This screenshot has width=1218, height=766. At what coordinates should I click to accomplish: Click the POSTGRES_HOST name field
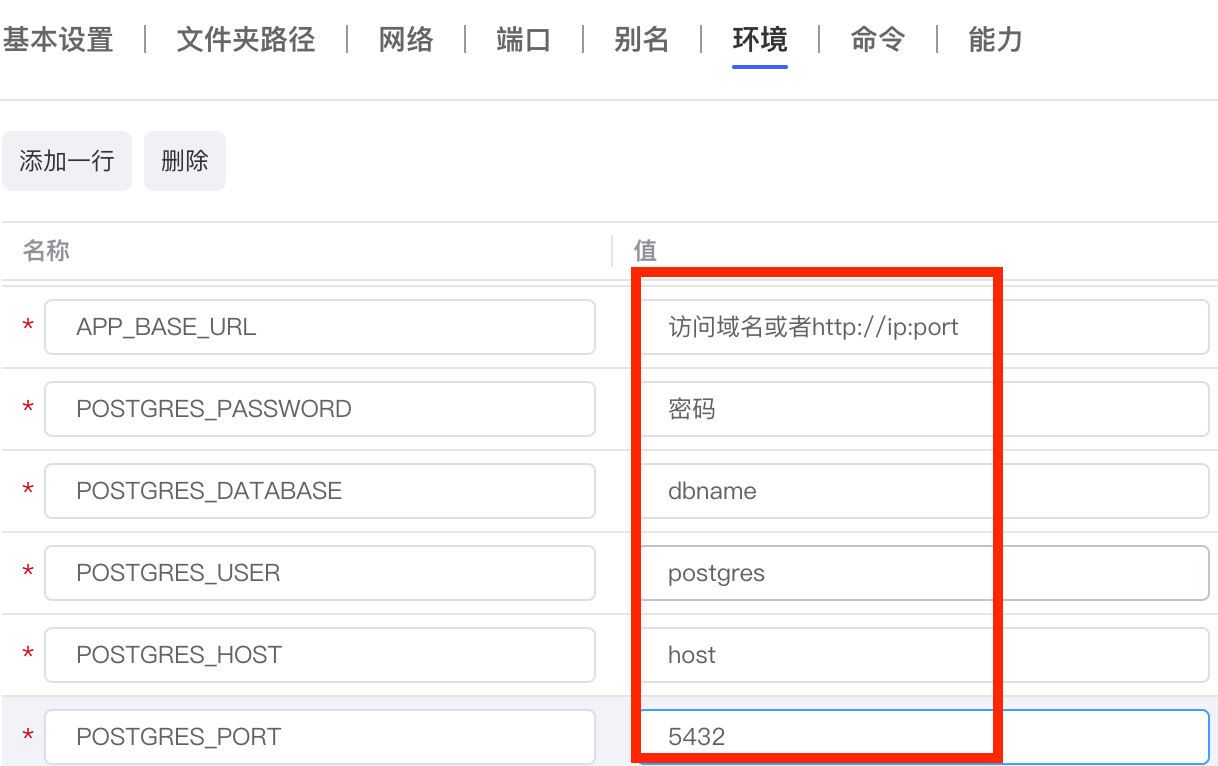point(319,655)
